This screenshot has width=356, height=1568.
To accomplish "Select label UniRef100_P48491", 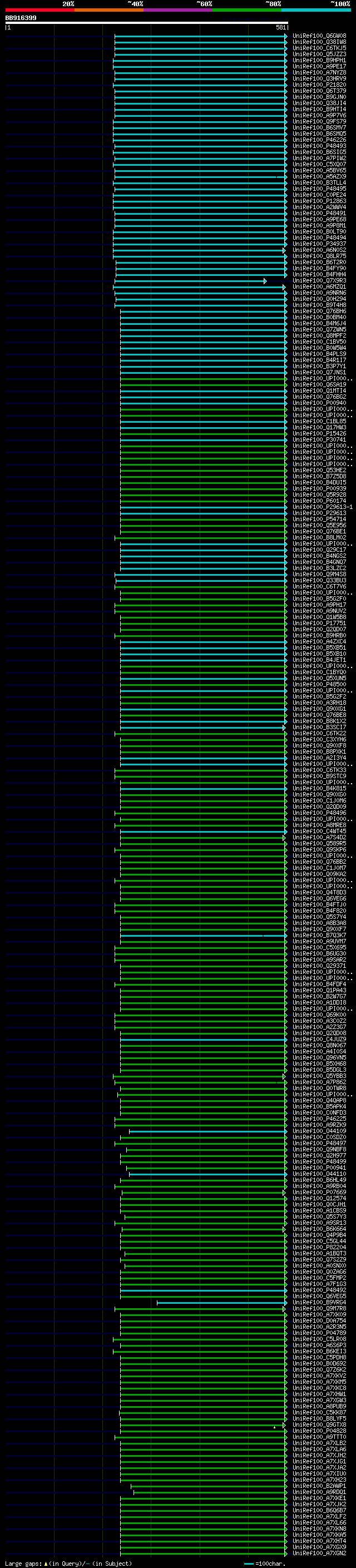I will point(319,213).
